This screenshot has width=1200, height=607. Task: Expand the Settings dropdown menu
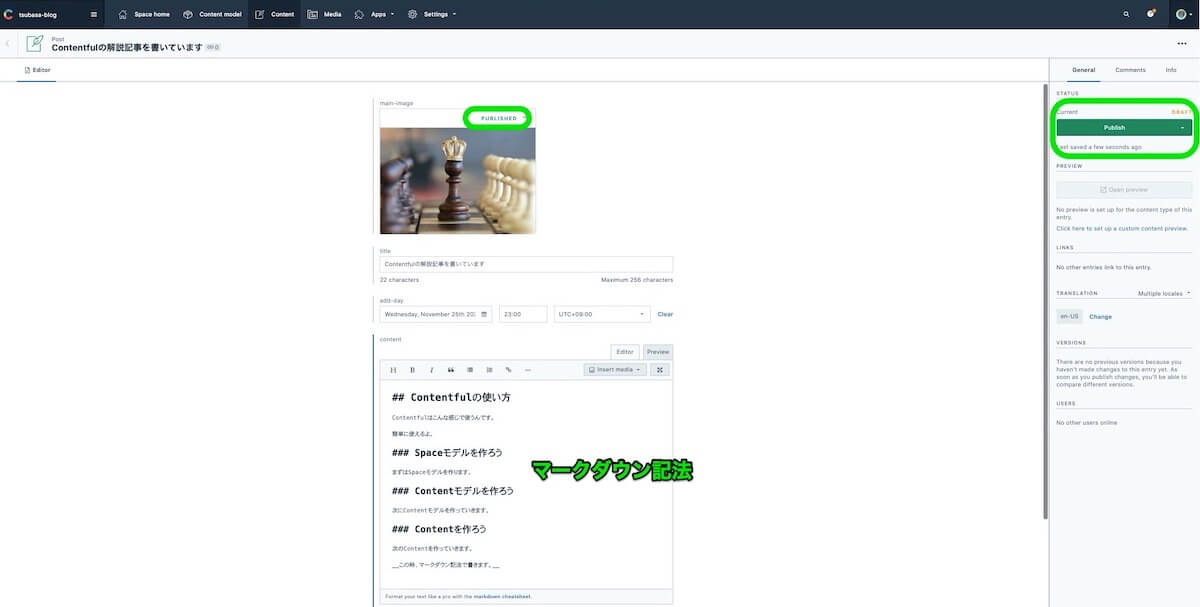[x=432, y=14]
